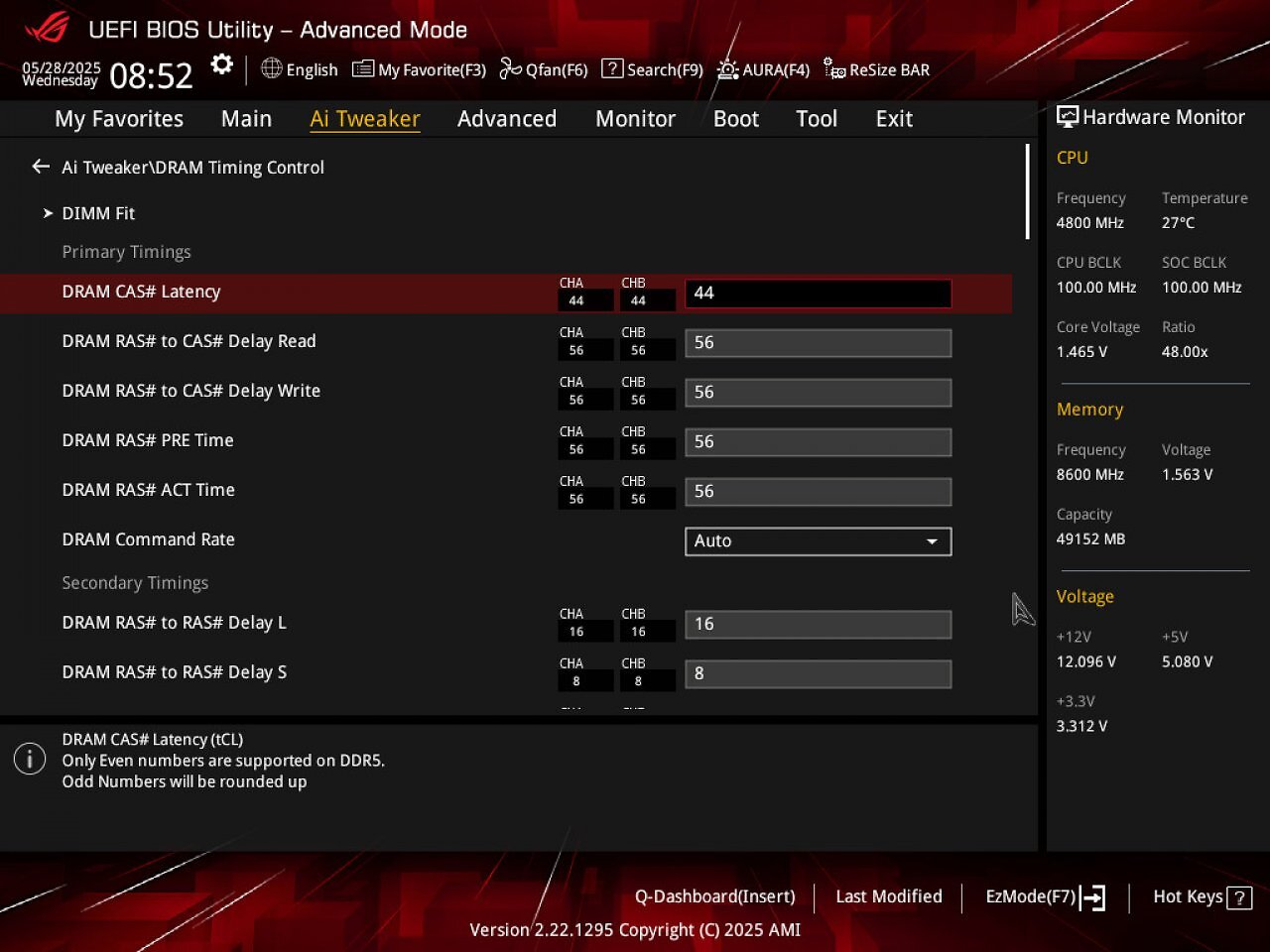The image size is (1270, 952).
Task: Select the DRAM RAS# ACT Time label
Action: (x=148, y=490)
